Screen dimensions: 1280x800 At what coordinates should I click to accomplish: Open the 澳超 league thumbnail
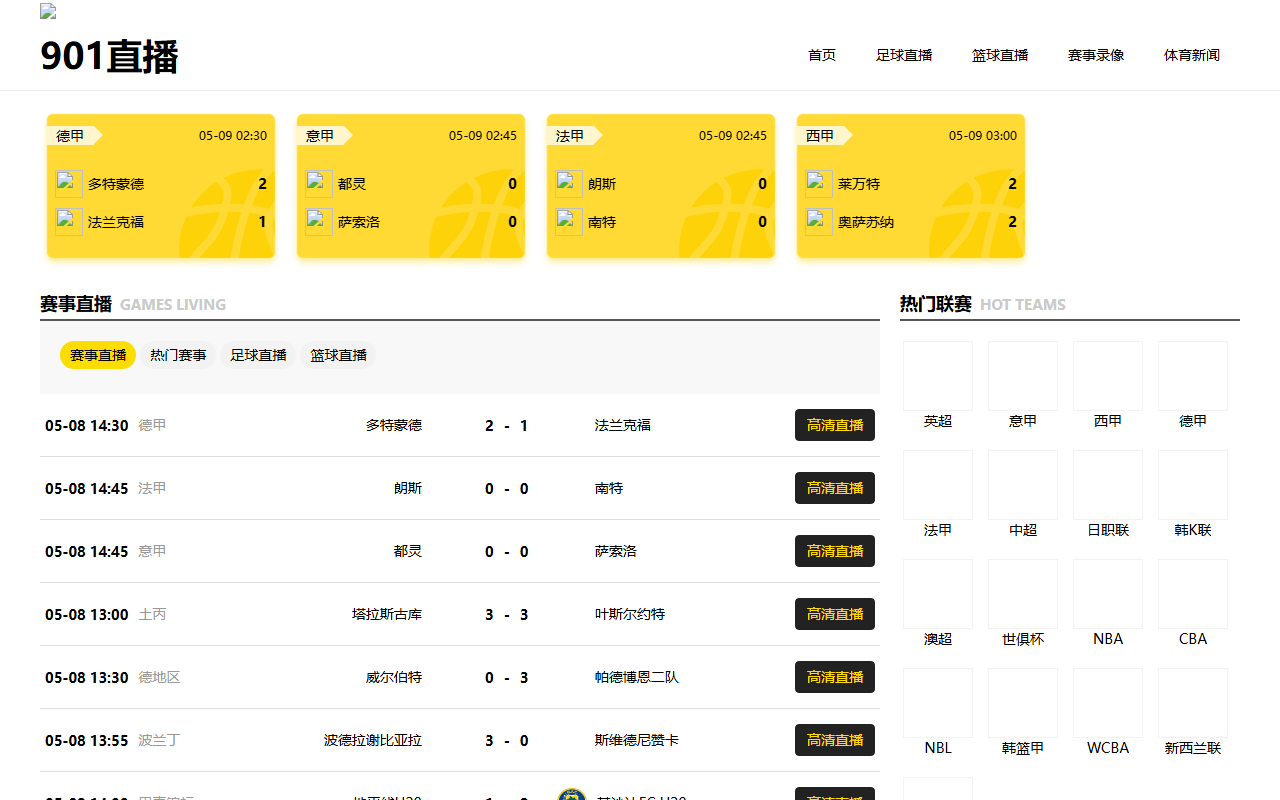938,594
